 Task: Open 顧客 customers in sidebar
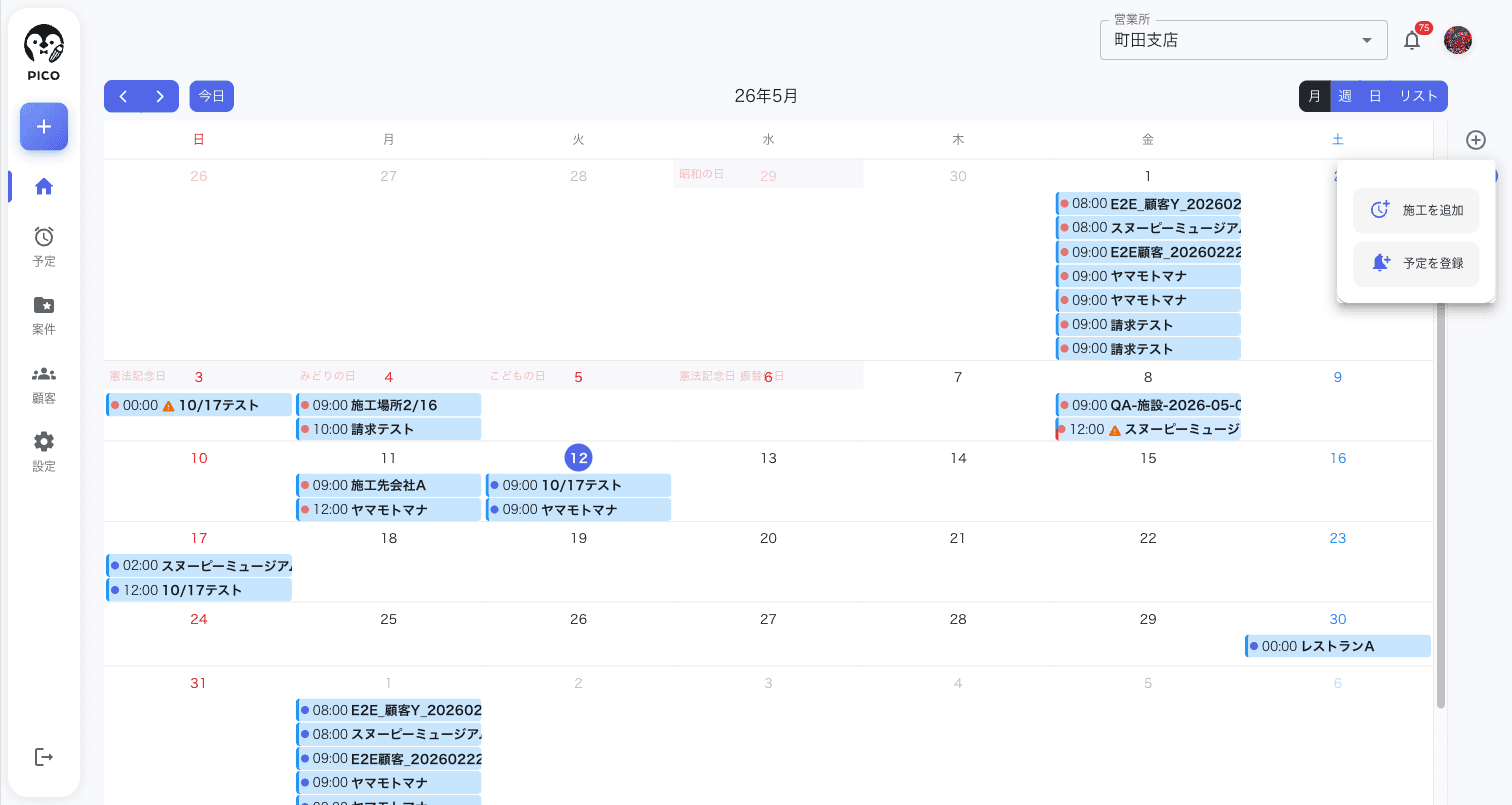44,384
